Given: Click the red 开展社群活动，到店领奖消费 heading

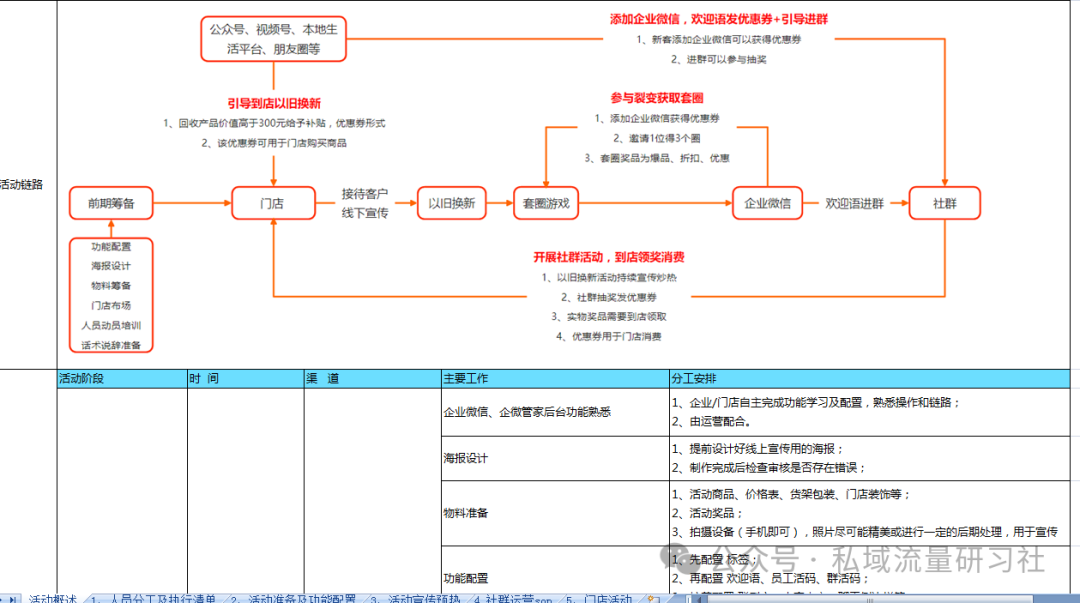Looking at the screenshot, I should pyautogui.click(x=609, y=257).
